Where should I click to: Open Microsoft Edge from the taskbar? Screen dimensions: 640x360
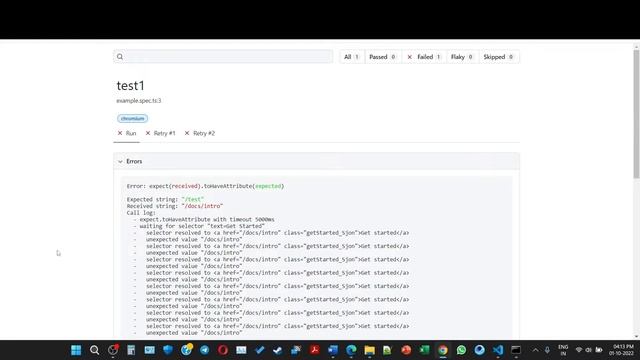(x=351, y=350)
